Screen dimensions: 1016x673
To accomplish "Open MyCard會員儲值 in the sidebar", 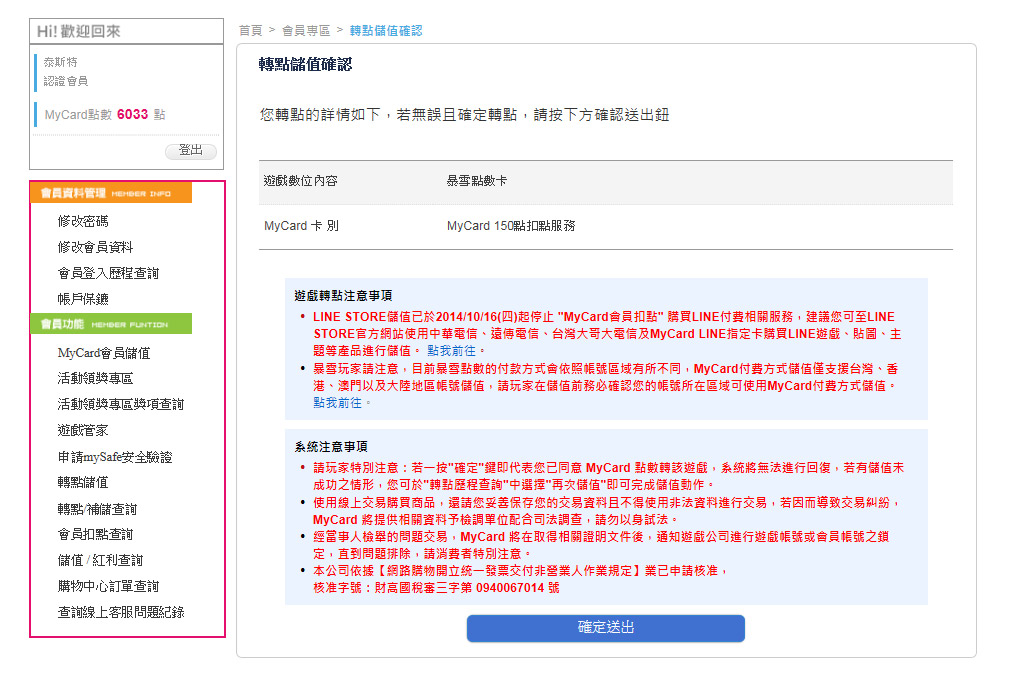I will pyautogui.click(x=104, y=353).
